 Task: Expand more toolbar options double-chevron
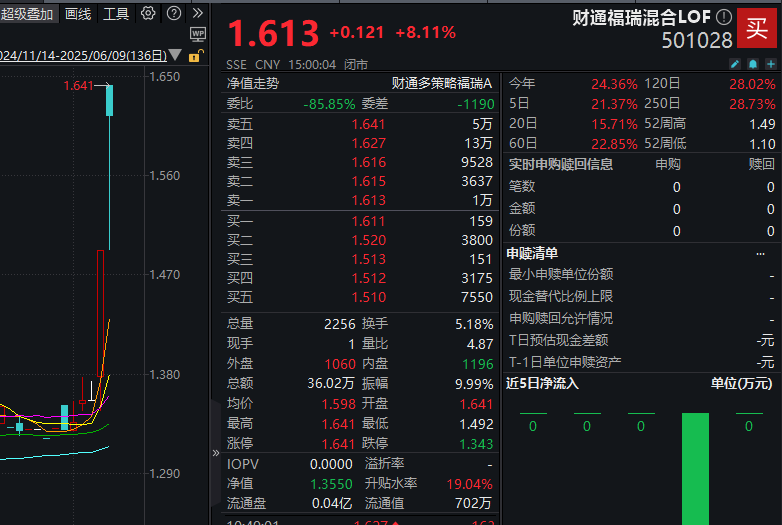click(198, 13)
